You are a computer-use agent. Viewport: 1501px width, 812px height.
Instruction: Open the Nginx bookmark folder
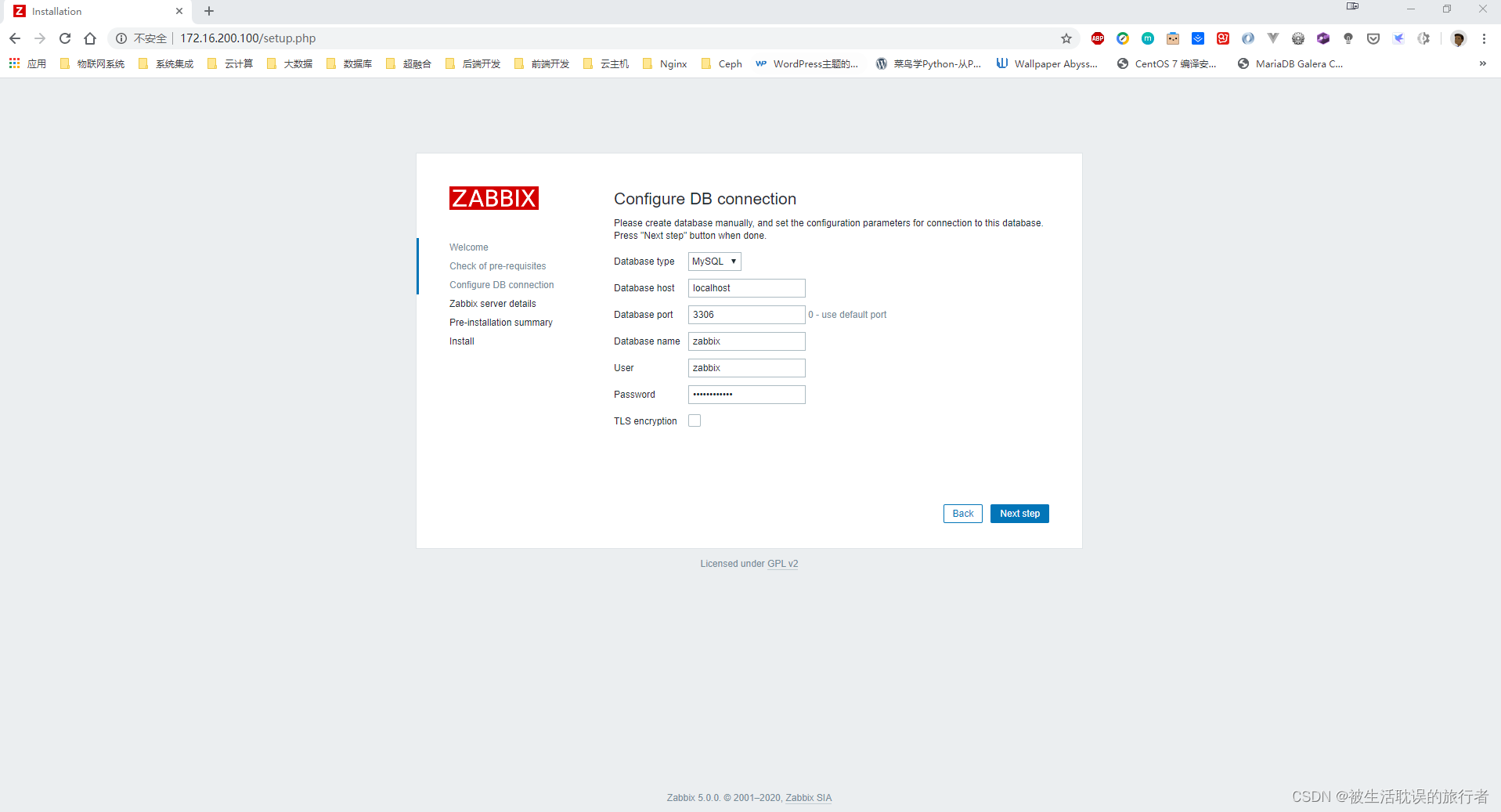665,64
